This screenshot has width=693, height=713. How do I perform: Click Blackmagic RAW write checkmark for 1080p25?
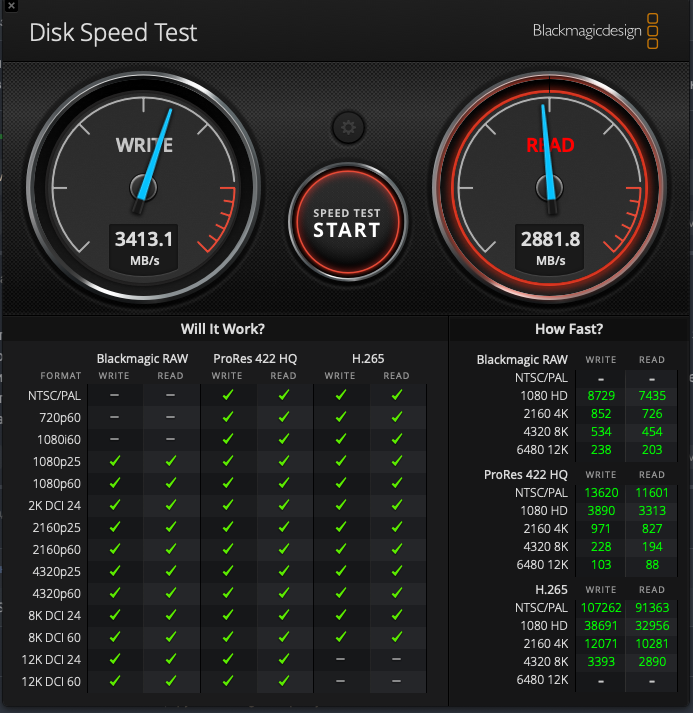click(x=115, y=461)
